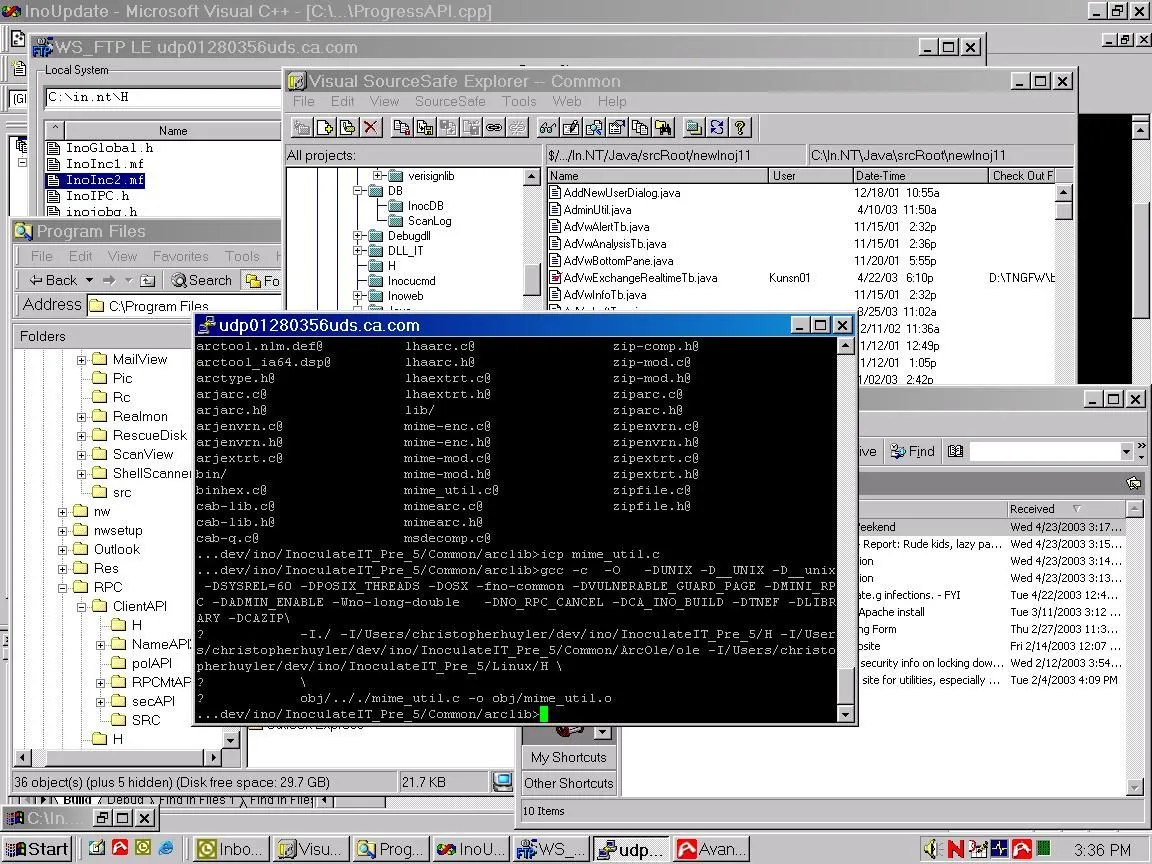Open the Properties icon in SourceSafe toolbar
1152x864 pixels.
[x=615, y=127]
